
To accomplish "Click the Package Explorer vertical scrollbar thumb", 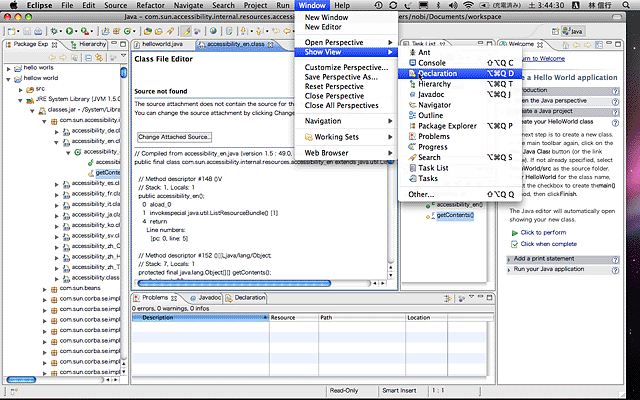I will tap(123, 73).
